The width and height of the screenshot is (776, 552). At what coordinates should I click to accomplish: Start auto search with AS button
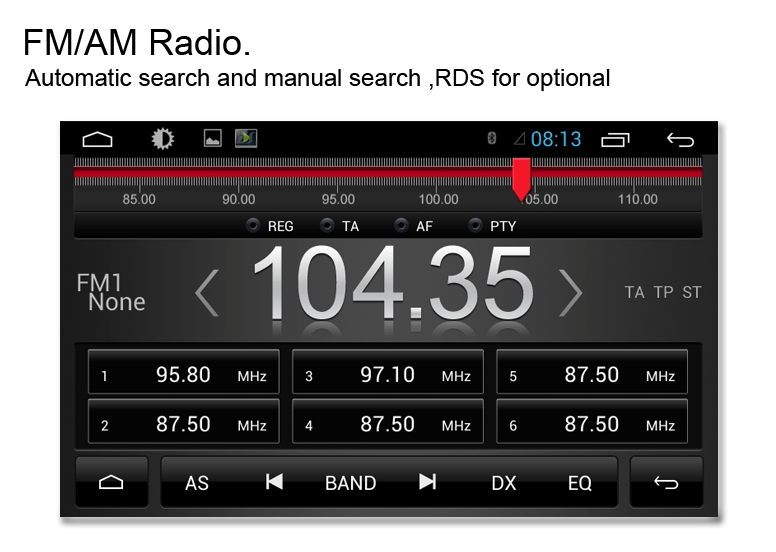coord(197,483)
